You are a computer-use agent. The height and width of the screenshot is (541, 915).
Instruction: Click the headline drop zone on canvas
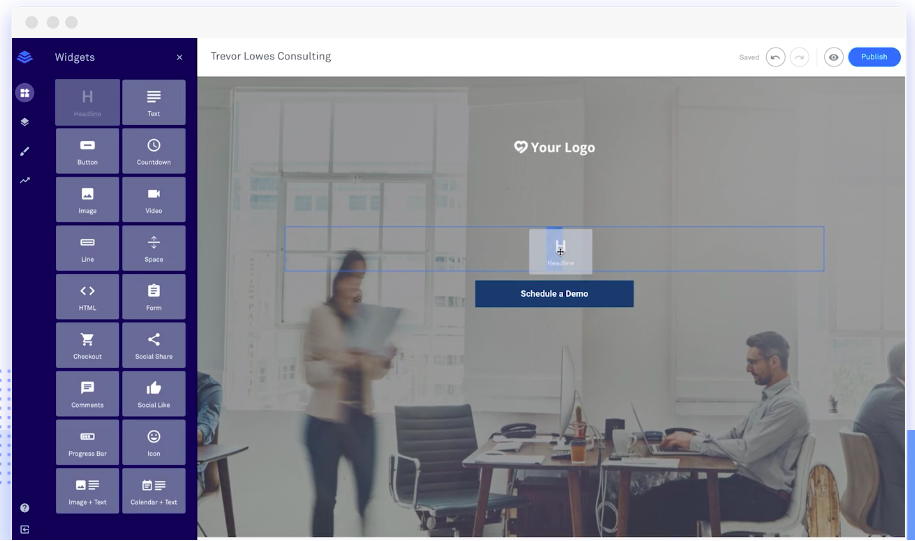(554, 249)
